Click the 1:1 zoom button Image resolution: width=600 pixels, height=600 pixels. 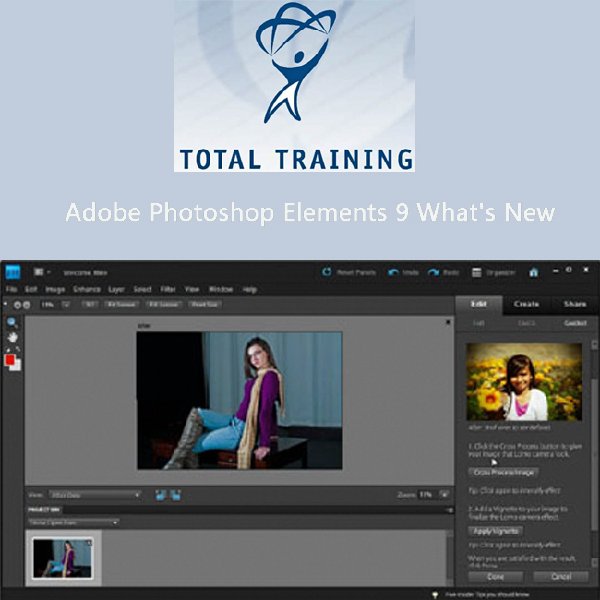(x=90, y=305)
